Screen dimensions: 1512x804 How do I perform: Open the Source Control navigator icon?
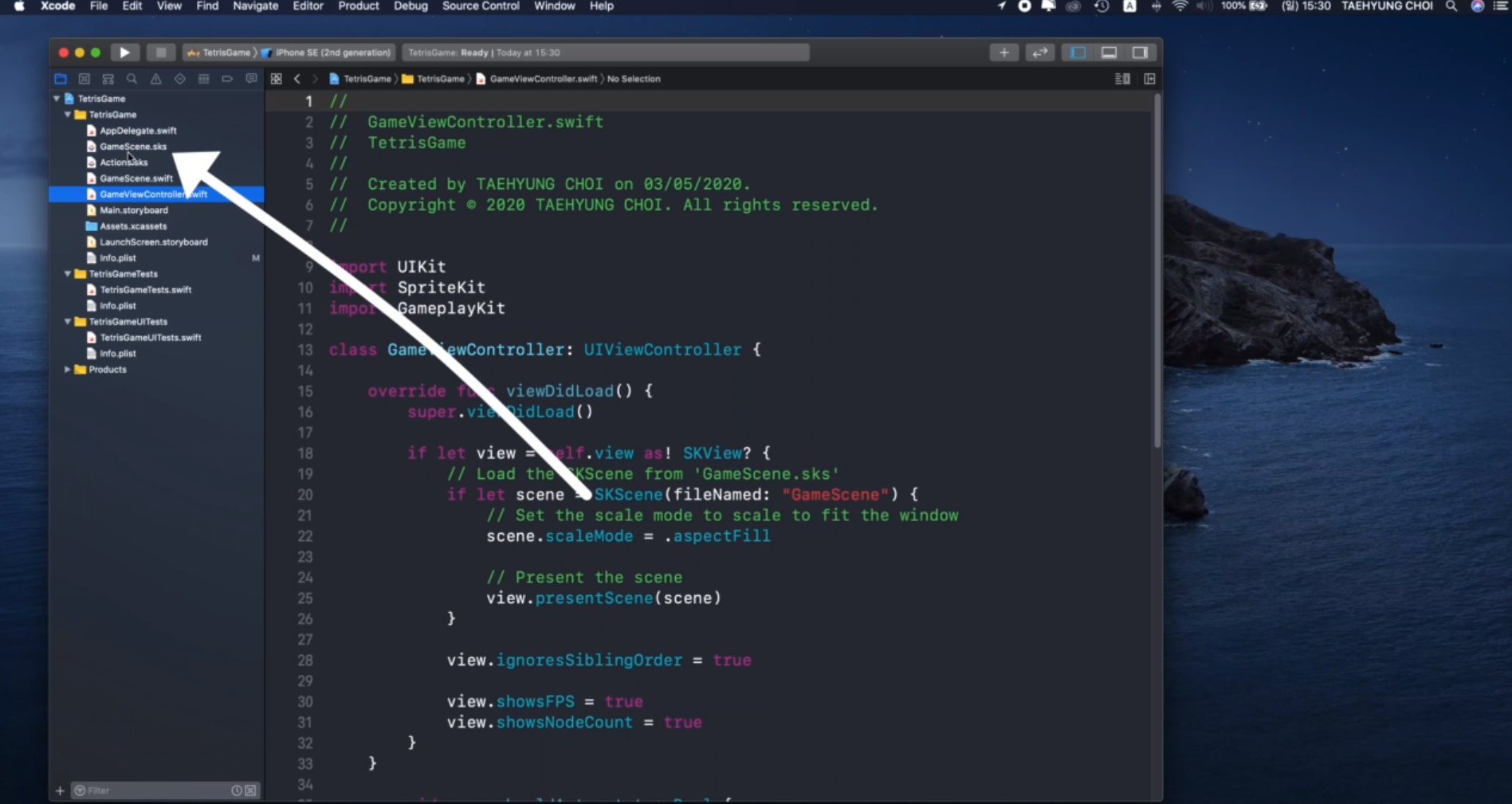tap(84, 79)
